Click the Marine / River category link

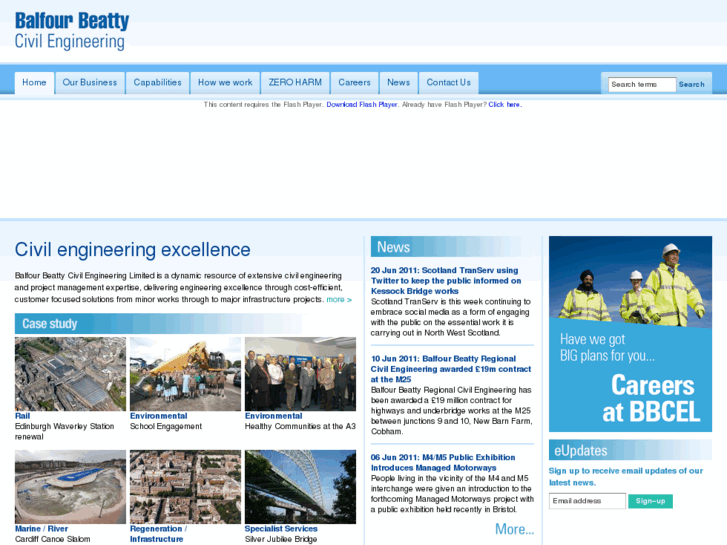pos(41,529)
